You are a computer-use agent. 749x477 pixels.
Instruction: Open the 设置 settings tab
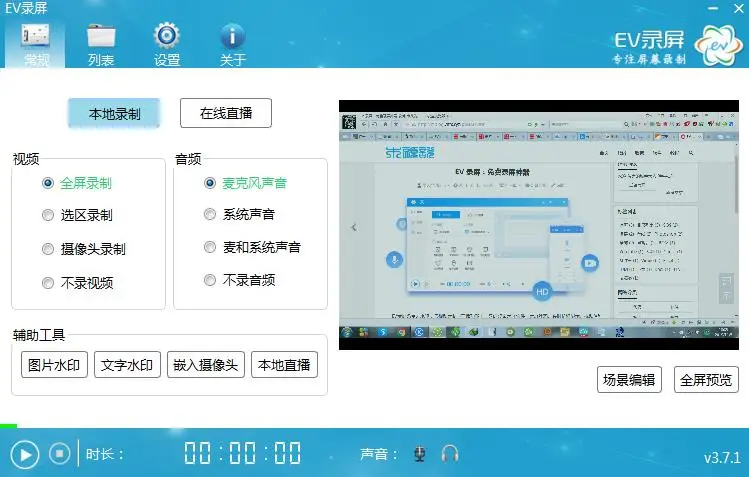(166, 44)
